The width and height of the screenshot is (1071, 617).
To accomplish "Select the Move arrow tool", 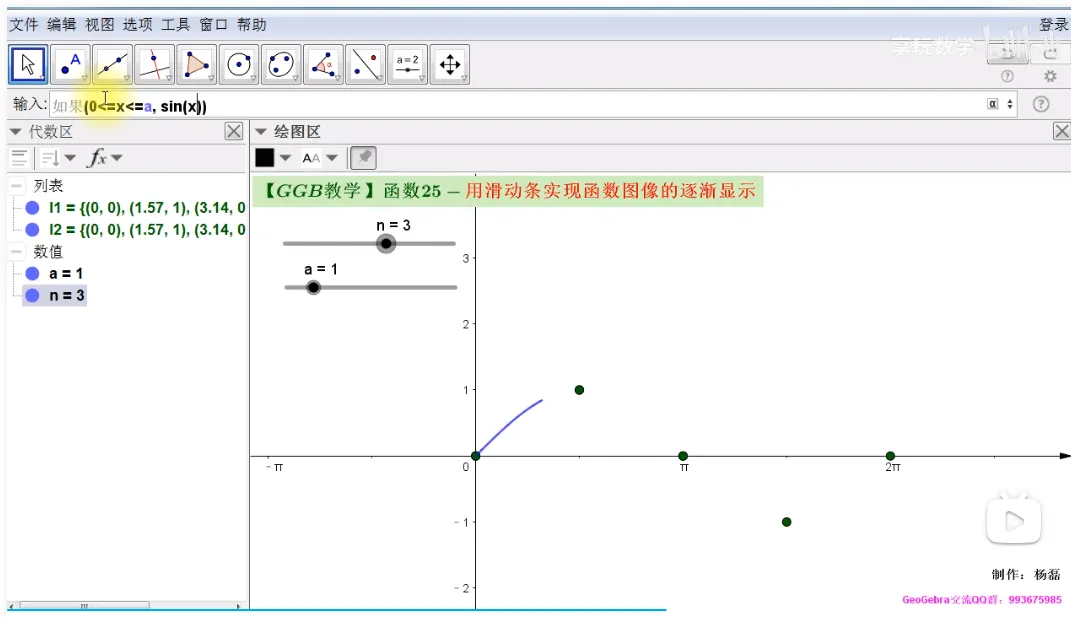I will pos(28,65).
